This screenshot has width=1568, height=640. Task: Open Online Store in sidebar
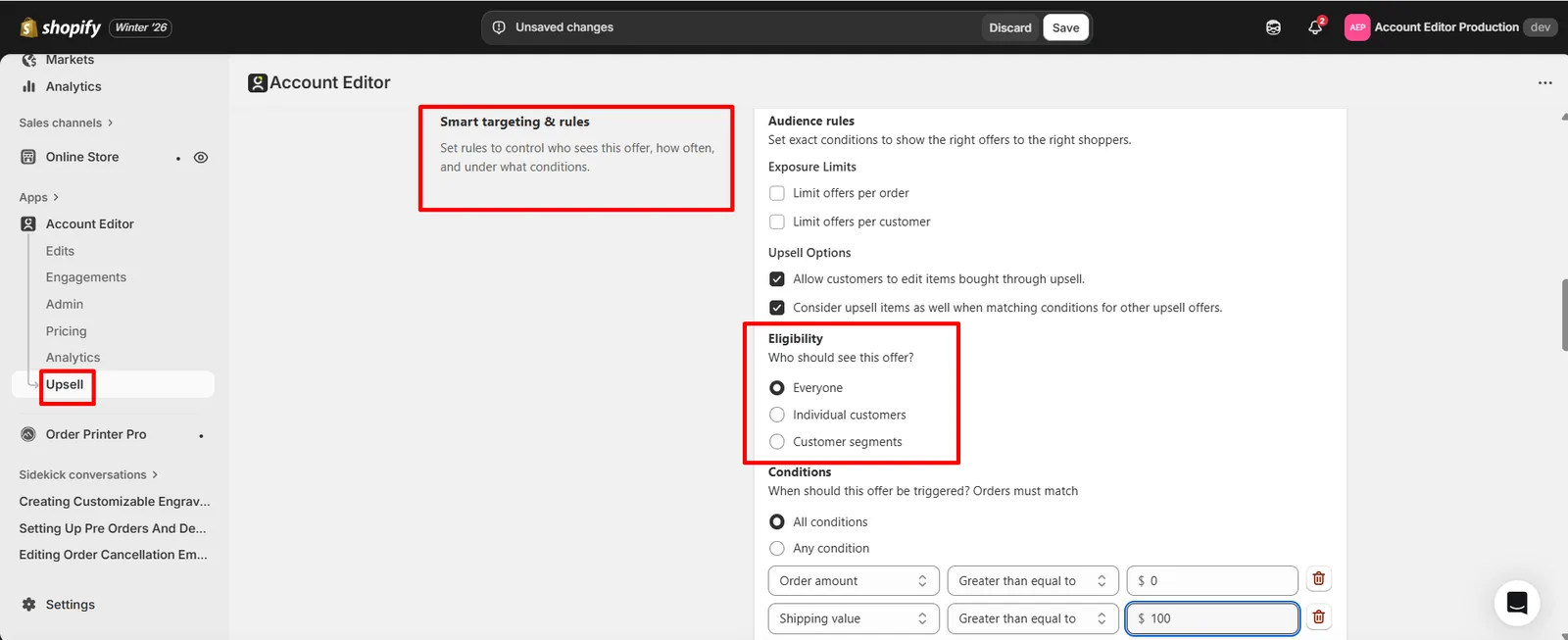pyautogui.click(x=82, y=157)
